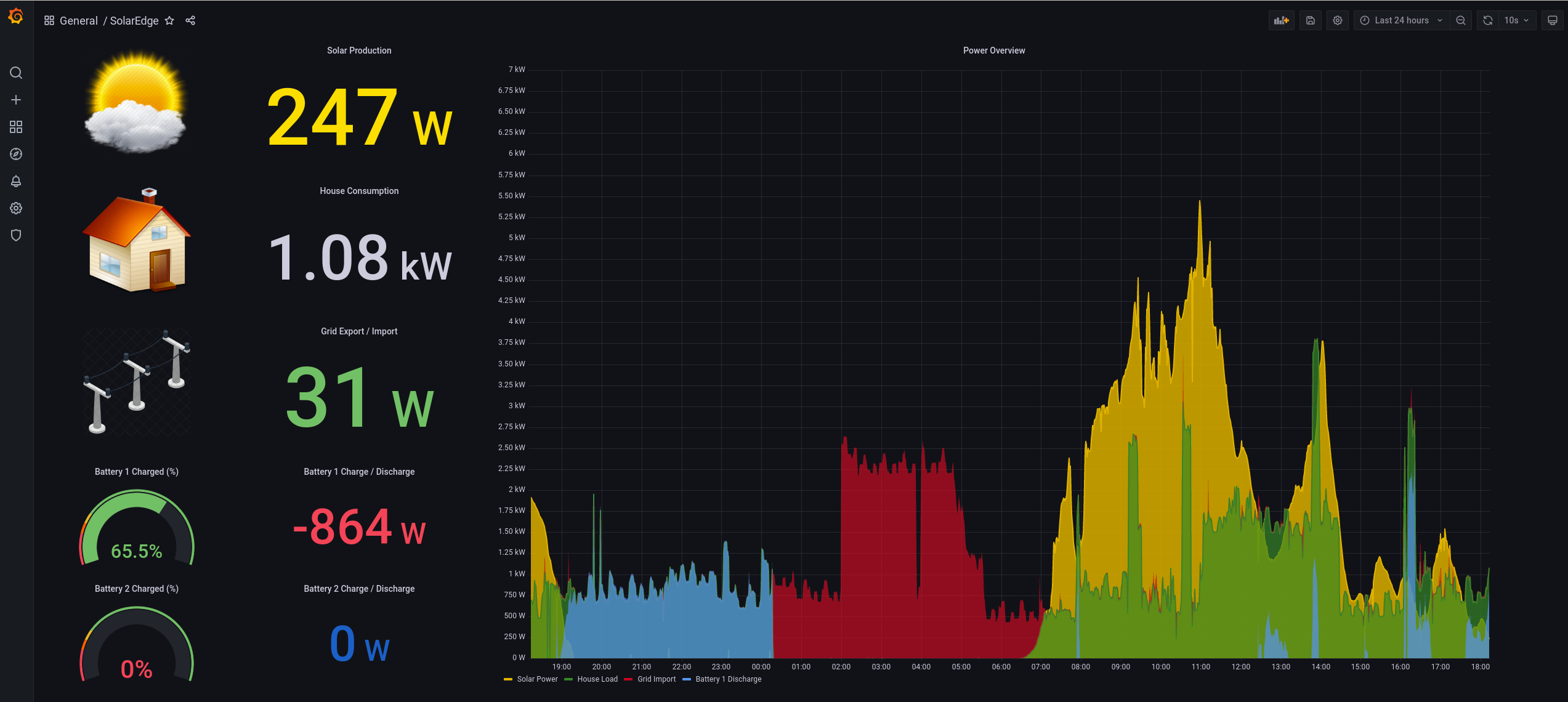
Task: Click the zoom out time range button
Action: (x=1461, y=20)
